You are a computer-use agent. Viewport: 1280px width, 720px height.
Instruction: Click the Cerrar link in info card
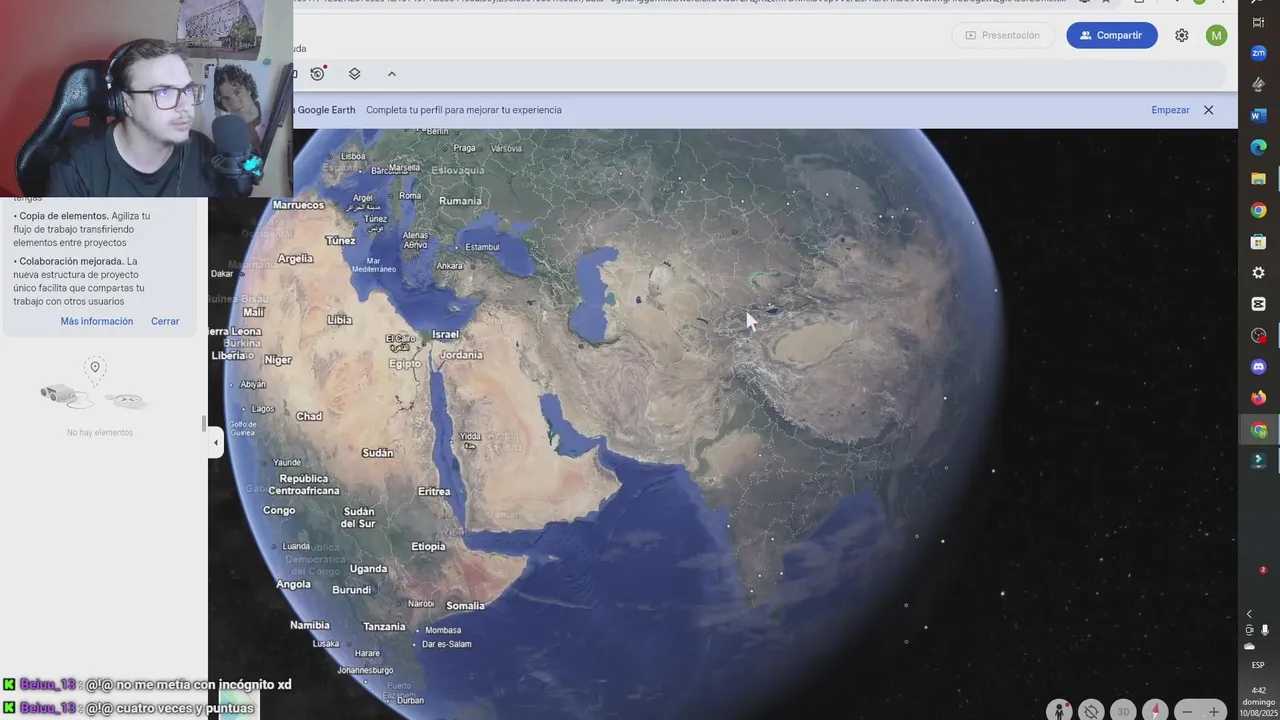[165, 321]
